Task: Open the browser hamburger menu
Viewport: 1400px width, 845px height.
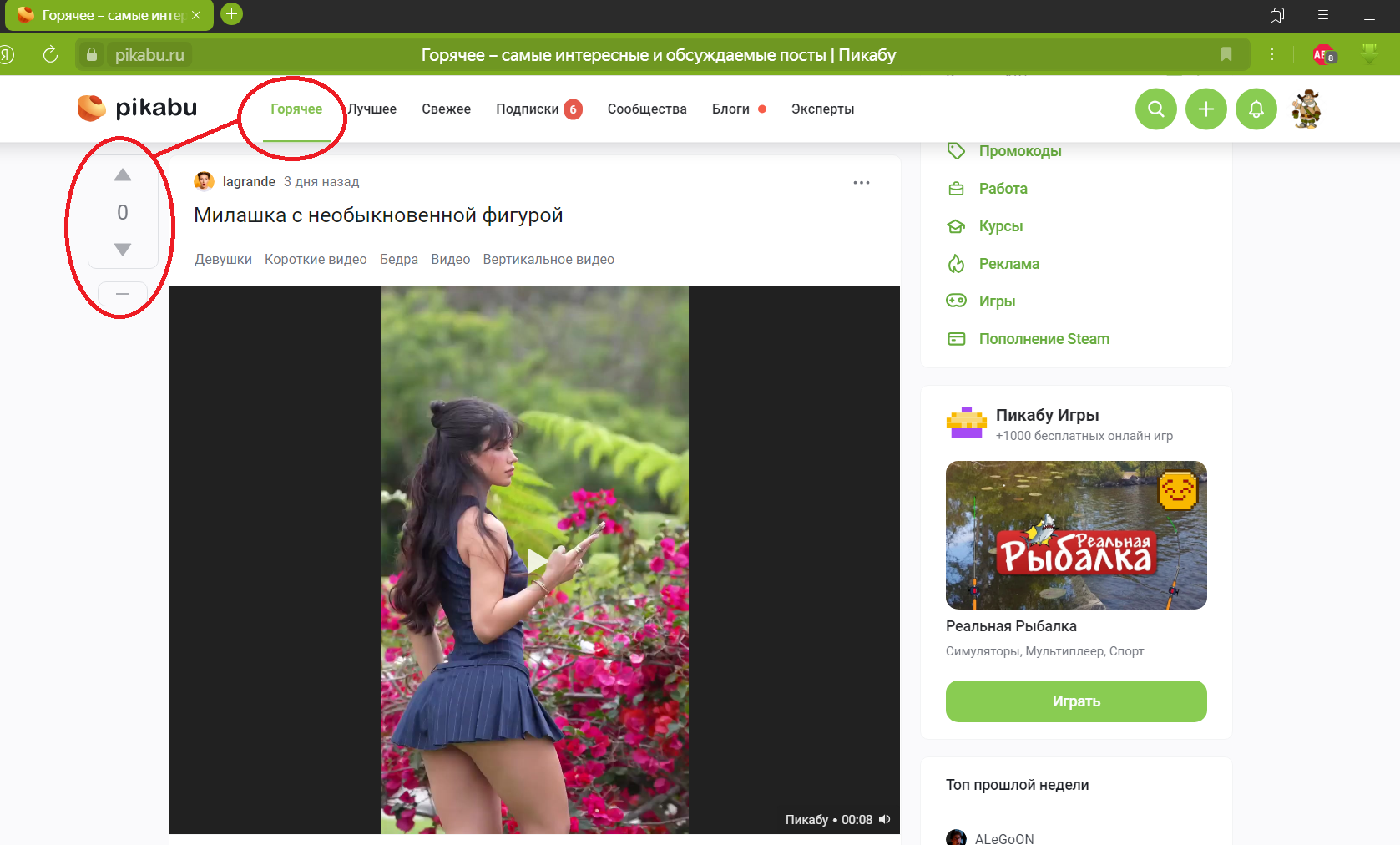Action: coord(1323,15)
